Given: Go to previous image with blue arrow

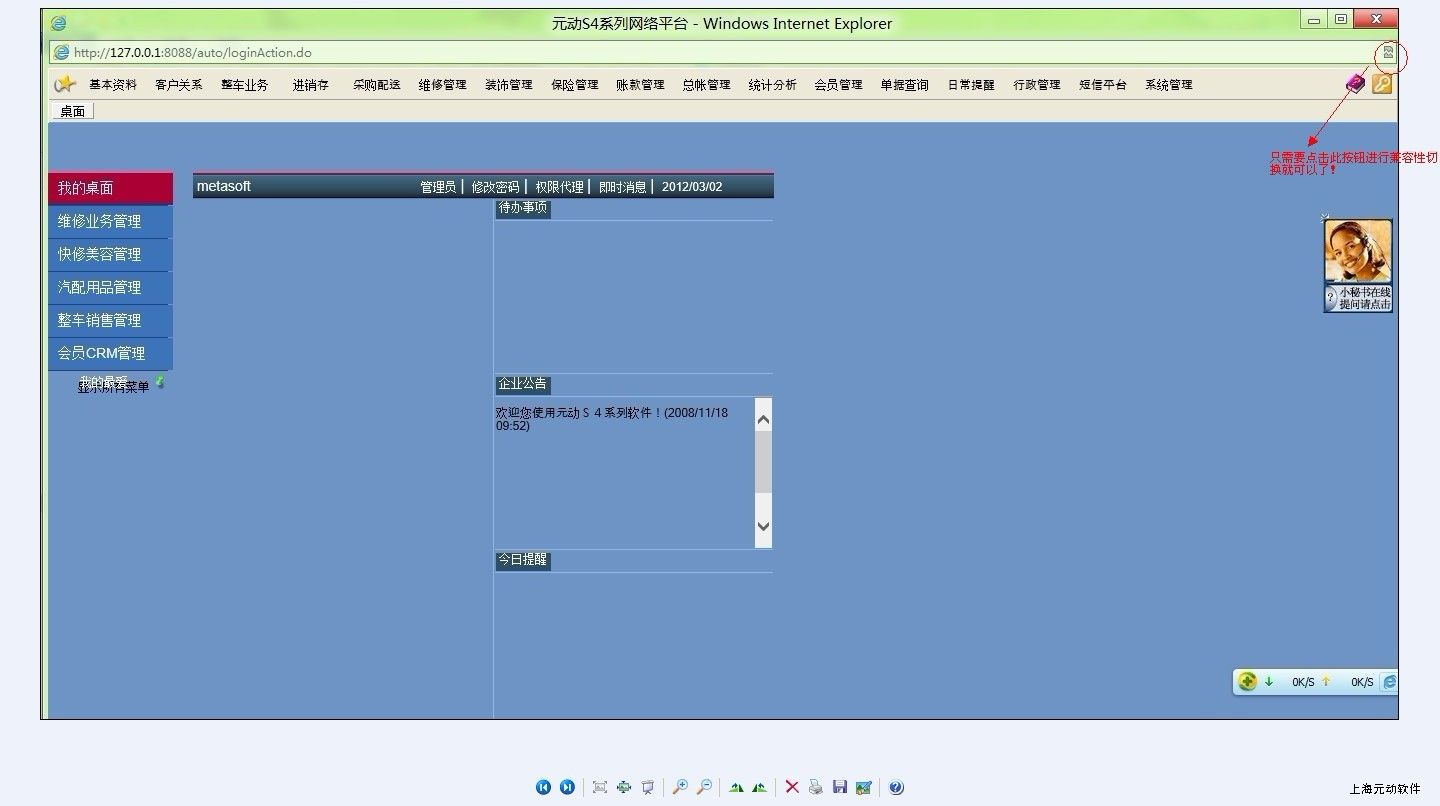Looking at the screenshot, I should pos(543,787).
